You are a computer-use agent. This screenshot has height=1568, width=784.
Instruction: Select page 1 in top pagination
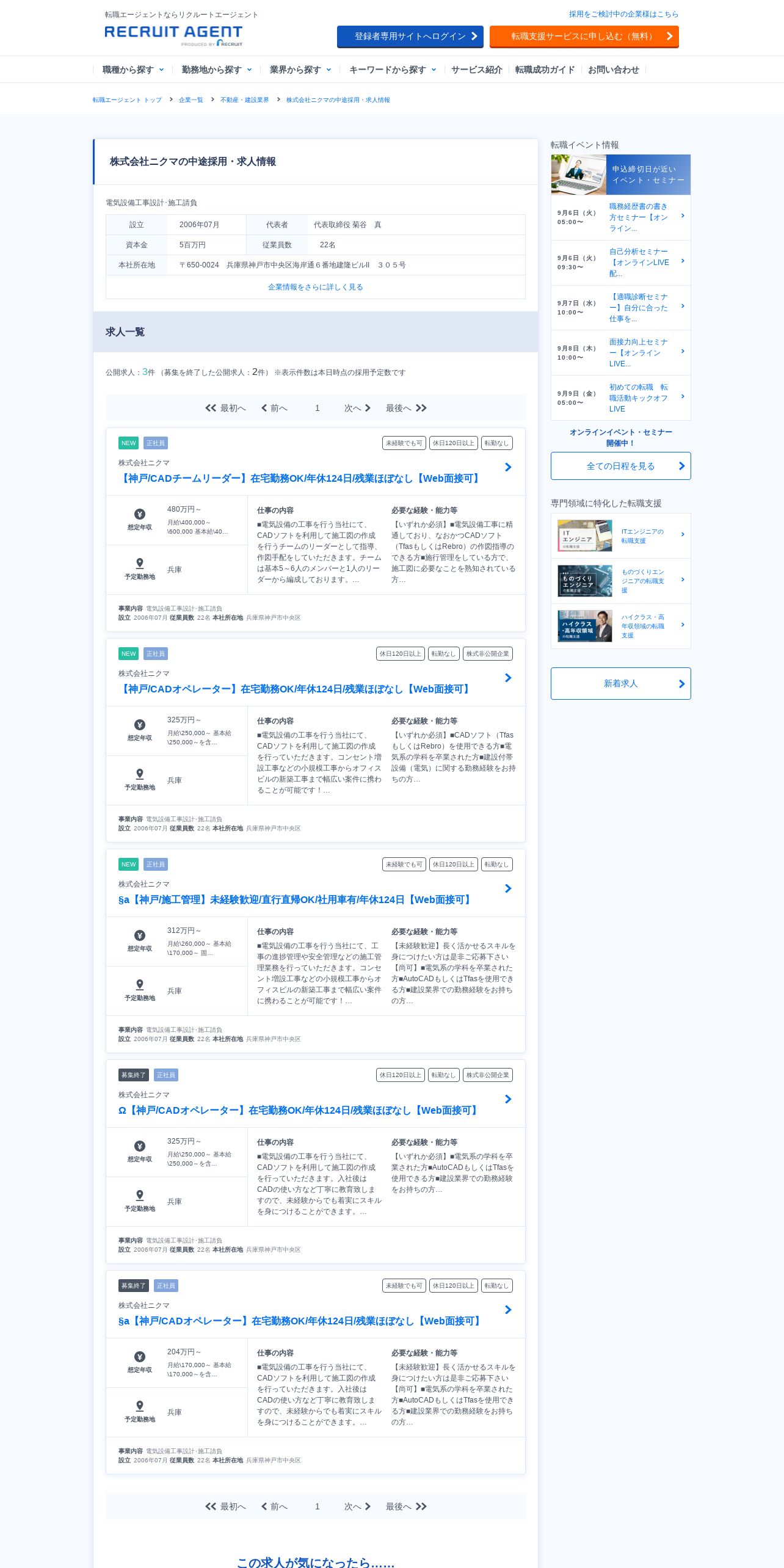tap(318, 408)
